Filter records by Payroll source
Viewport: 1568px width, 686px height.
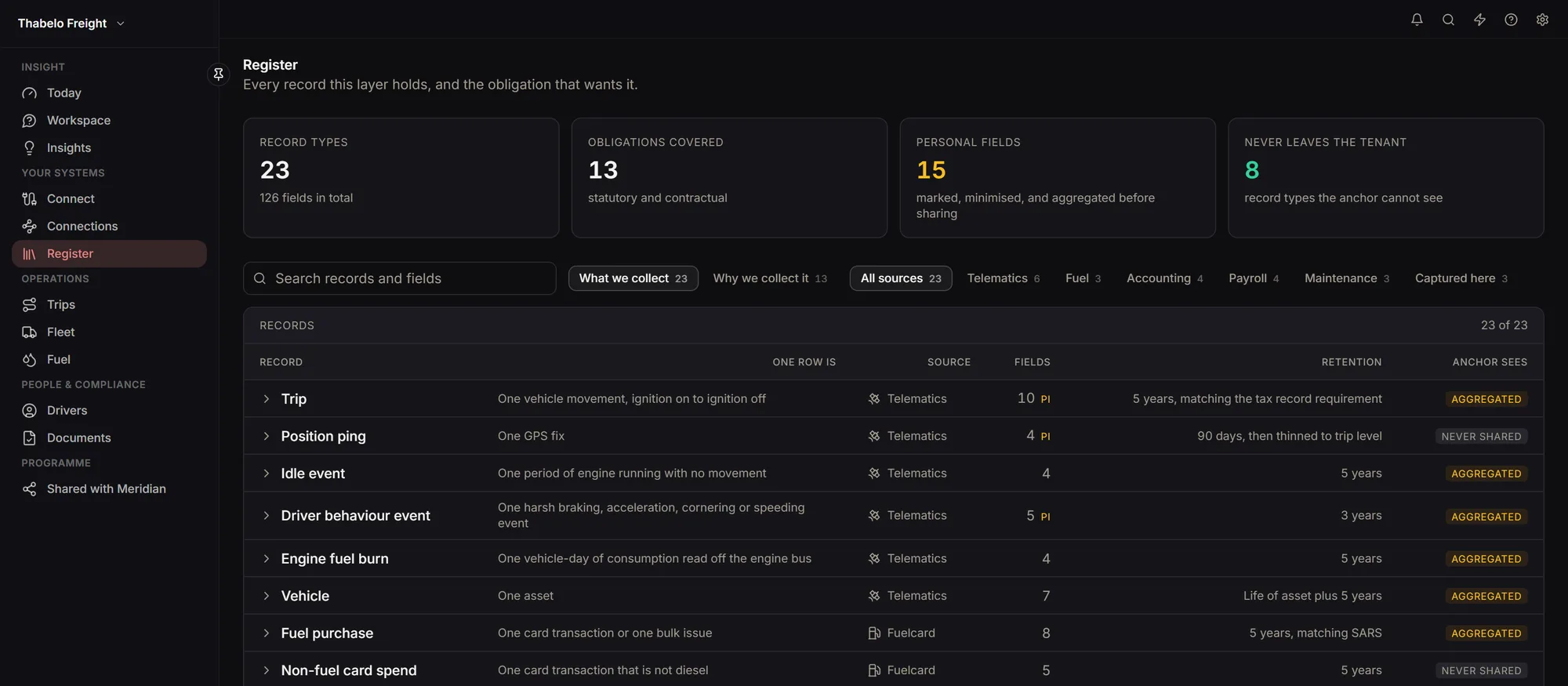1254,278
